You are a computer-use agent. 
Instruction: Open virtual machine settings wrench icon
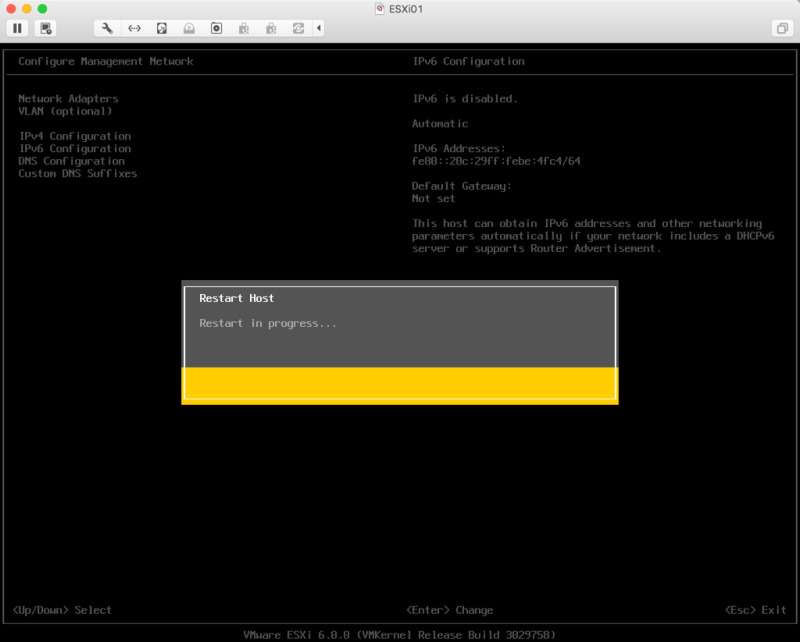tap(107, 28)
